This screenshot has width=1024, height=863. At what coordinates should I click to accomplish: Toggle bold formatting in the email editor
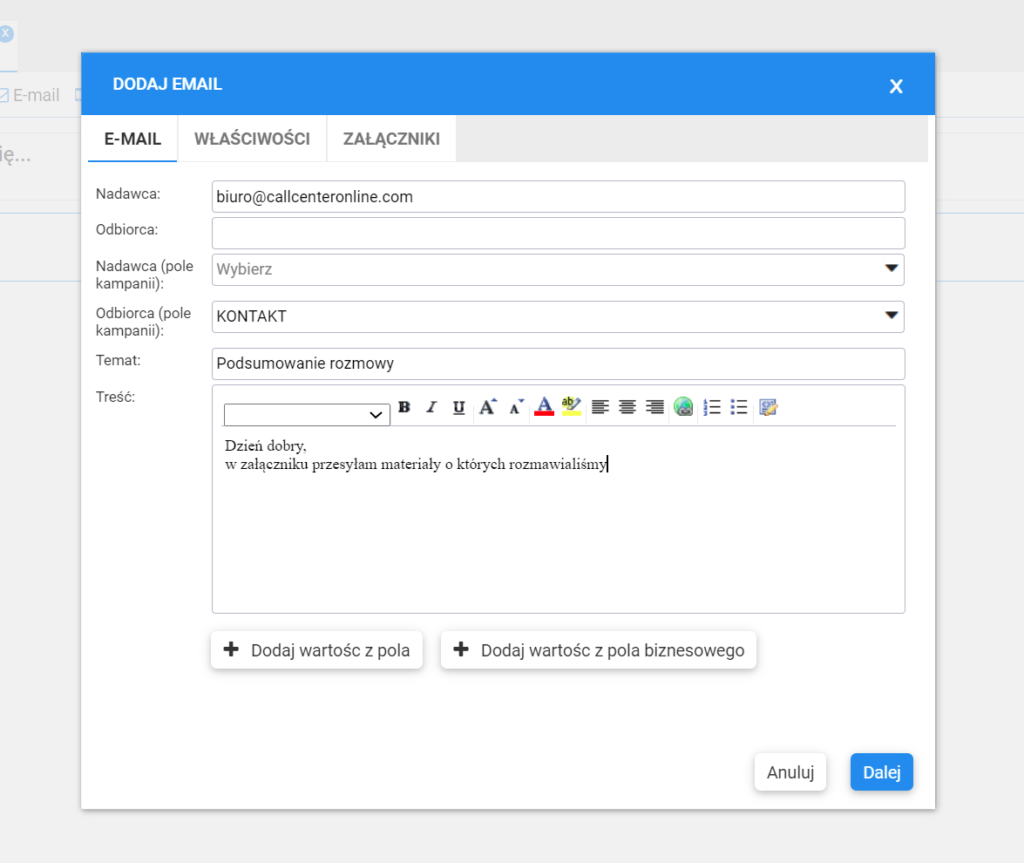click(404, 407)
